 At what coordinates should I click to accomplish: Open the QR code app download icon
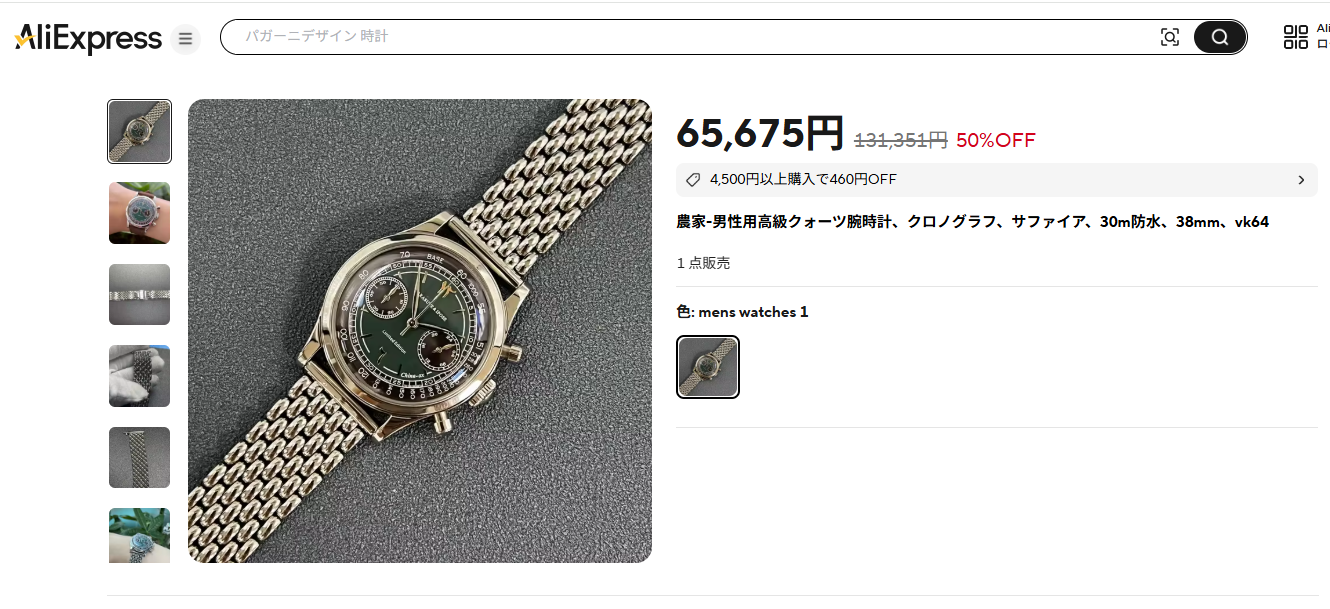click(x=1296, y=38)
